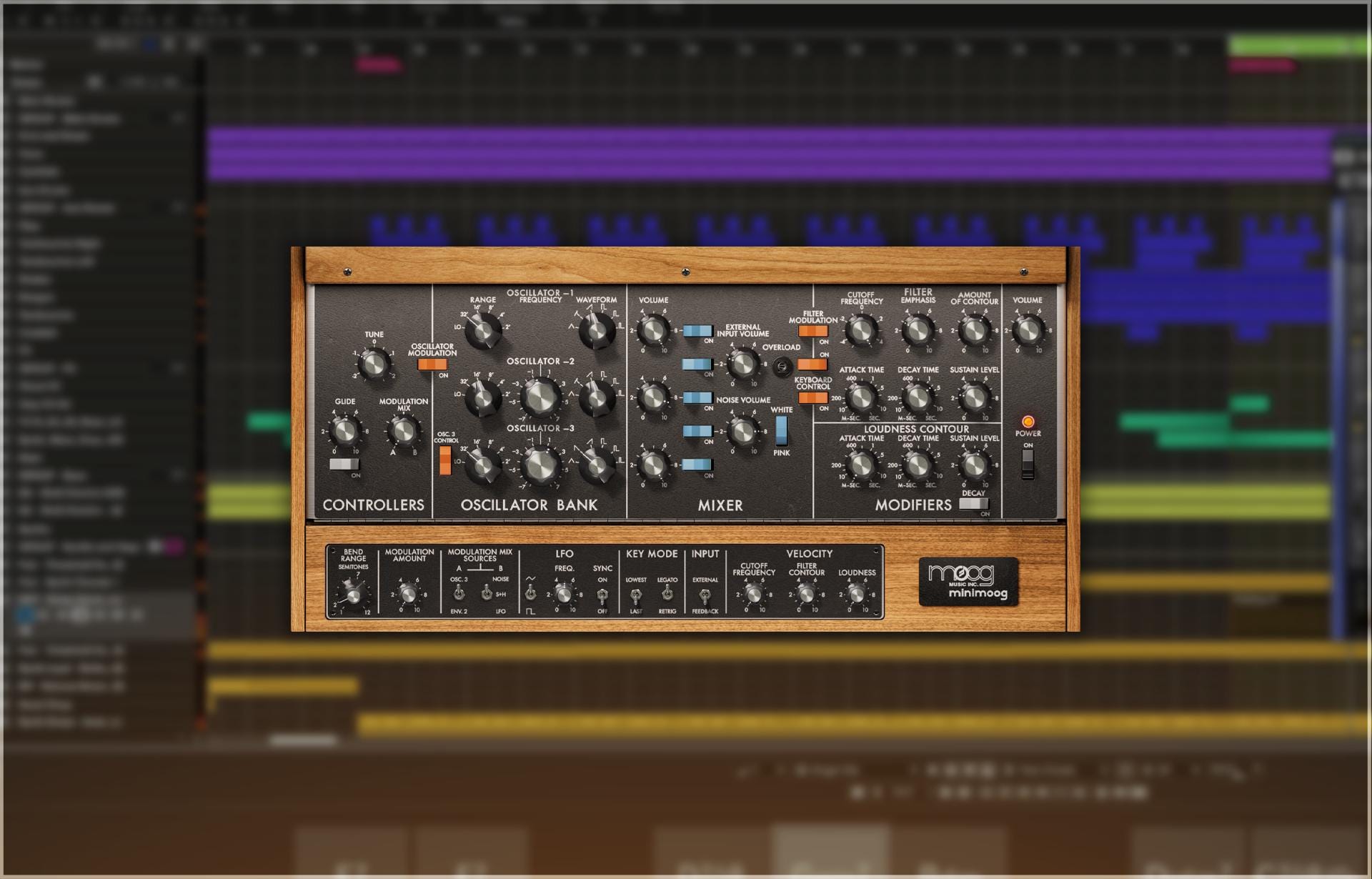
Task: Click the Oscillator-3 Waveform knob
Action: point(597,465)
